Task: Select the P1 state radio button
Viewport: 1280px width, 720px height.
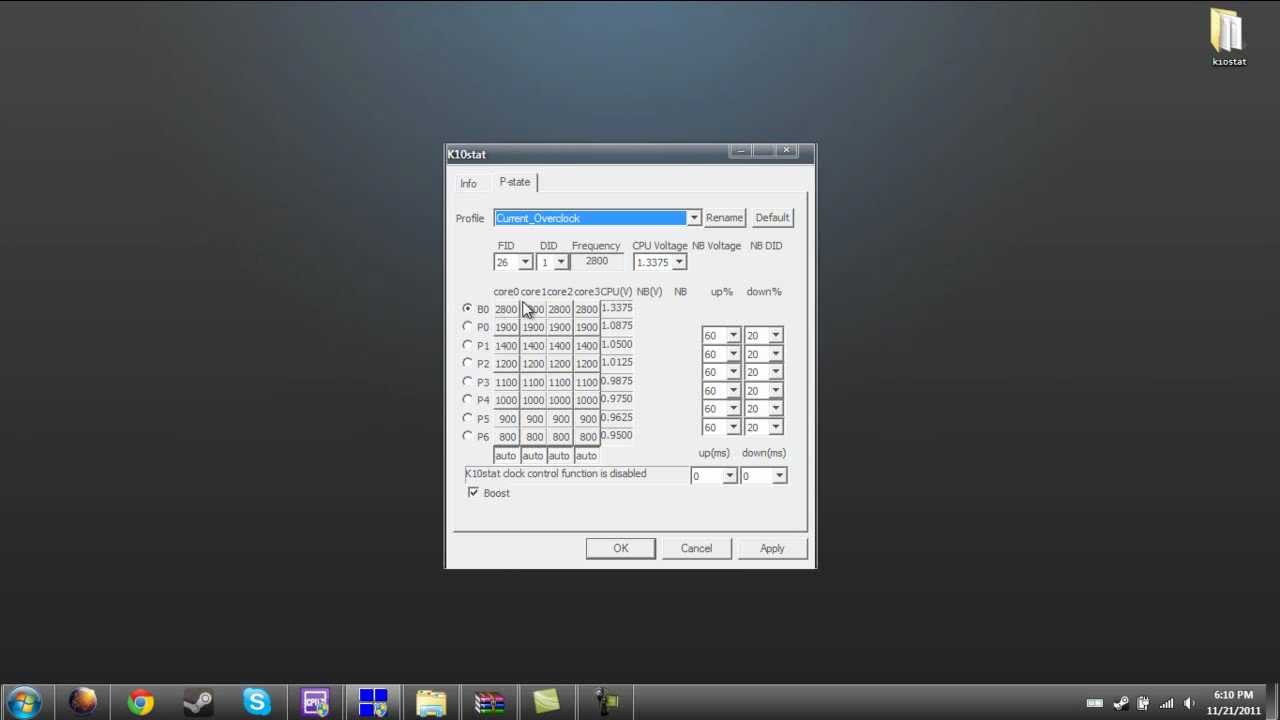Action: [x=467, y=345]
